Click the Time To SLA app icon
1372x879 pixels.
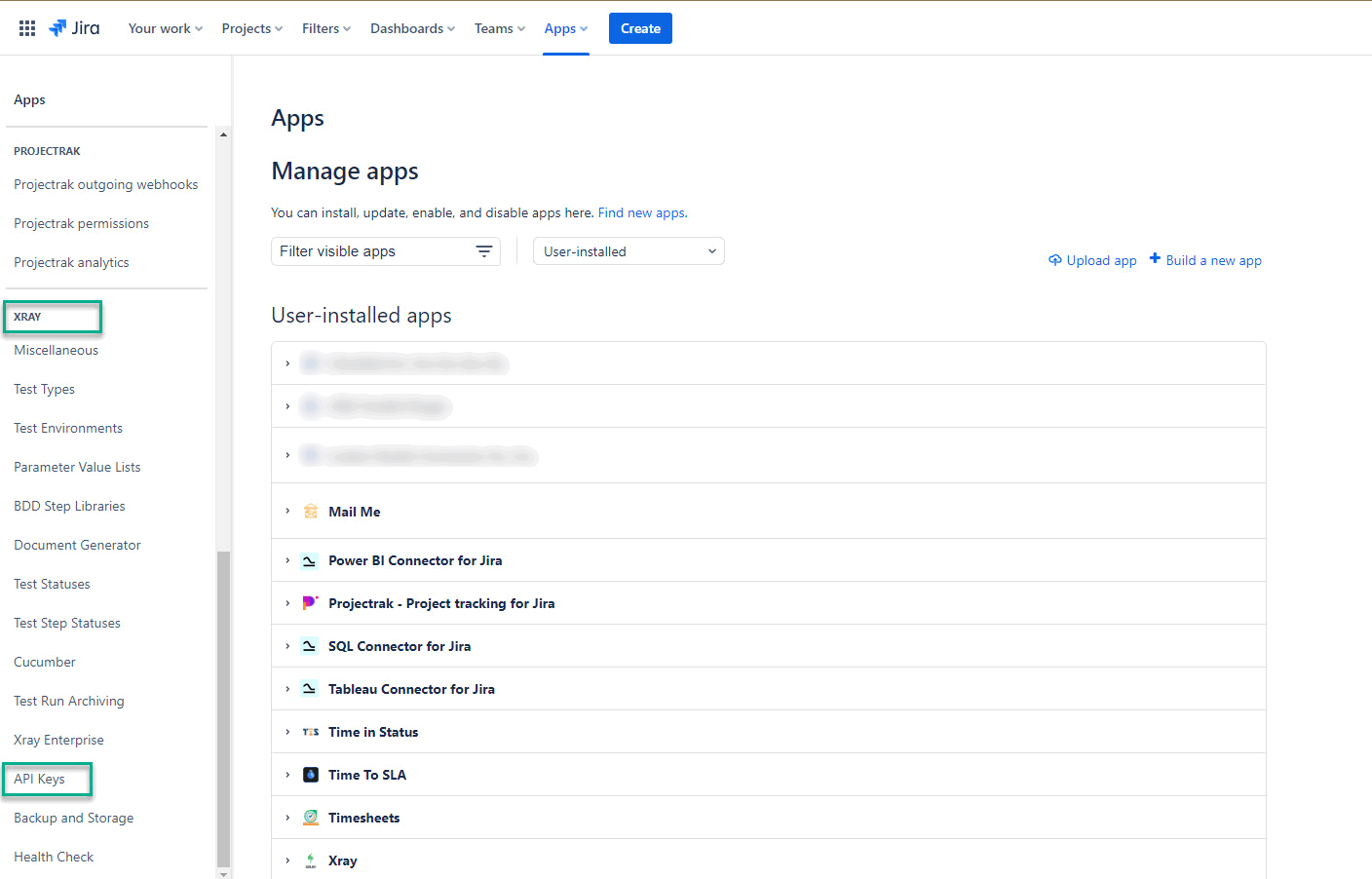[x=310, y=774]
